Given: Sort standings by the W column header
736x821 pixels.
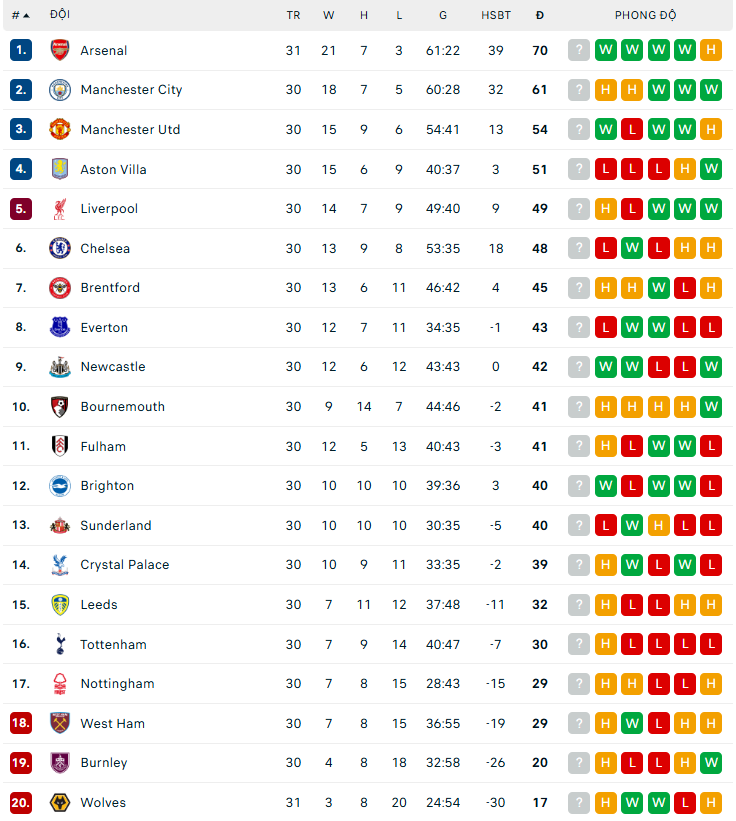Looking at the screenshot, I should [329, 15].
